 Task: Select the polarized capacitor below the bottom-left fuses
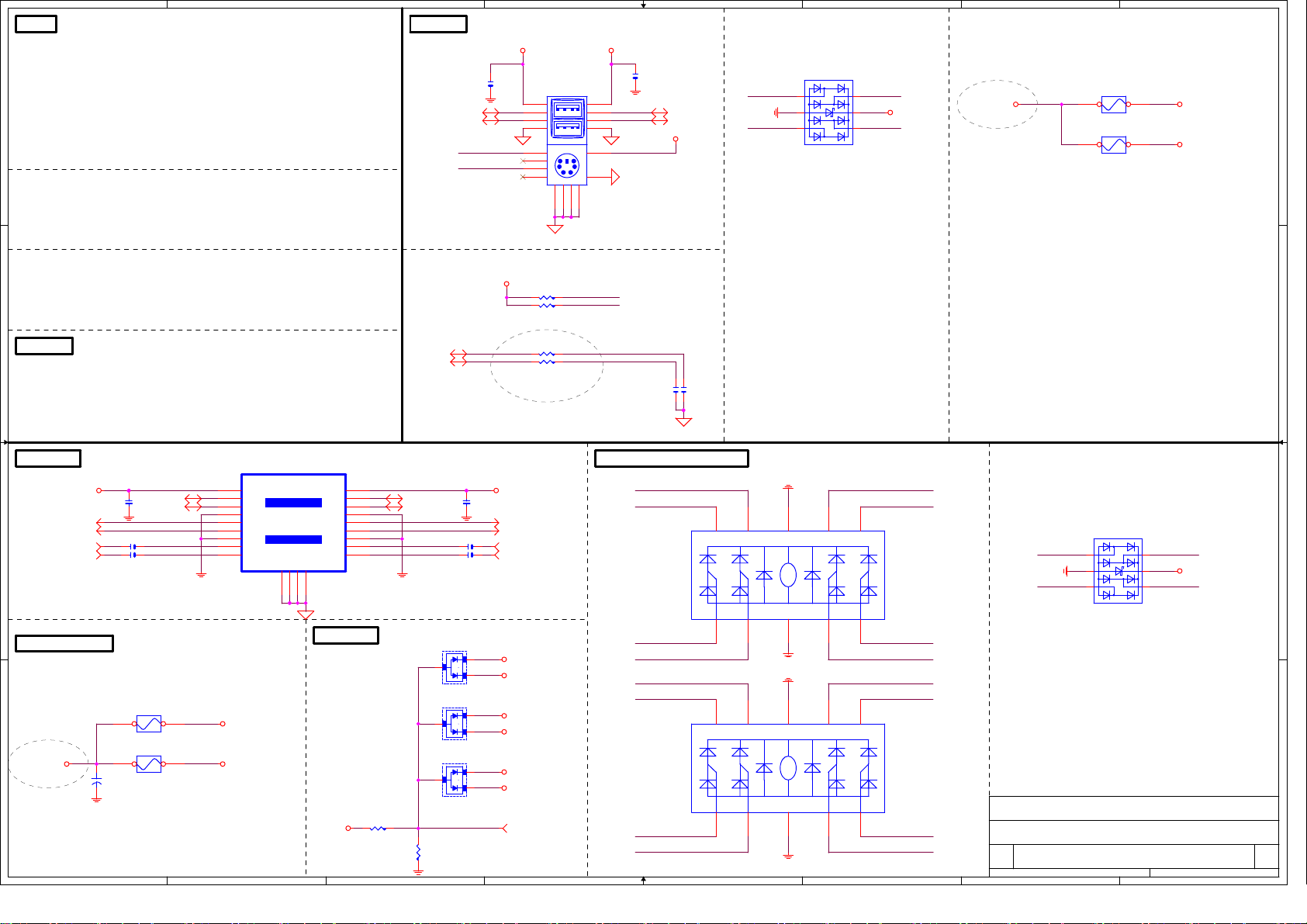[x=96, y=784]
